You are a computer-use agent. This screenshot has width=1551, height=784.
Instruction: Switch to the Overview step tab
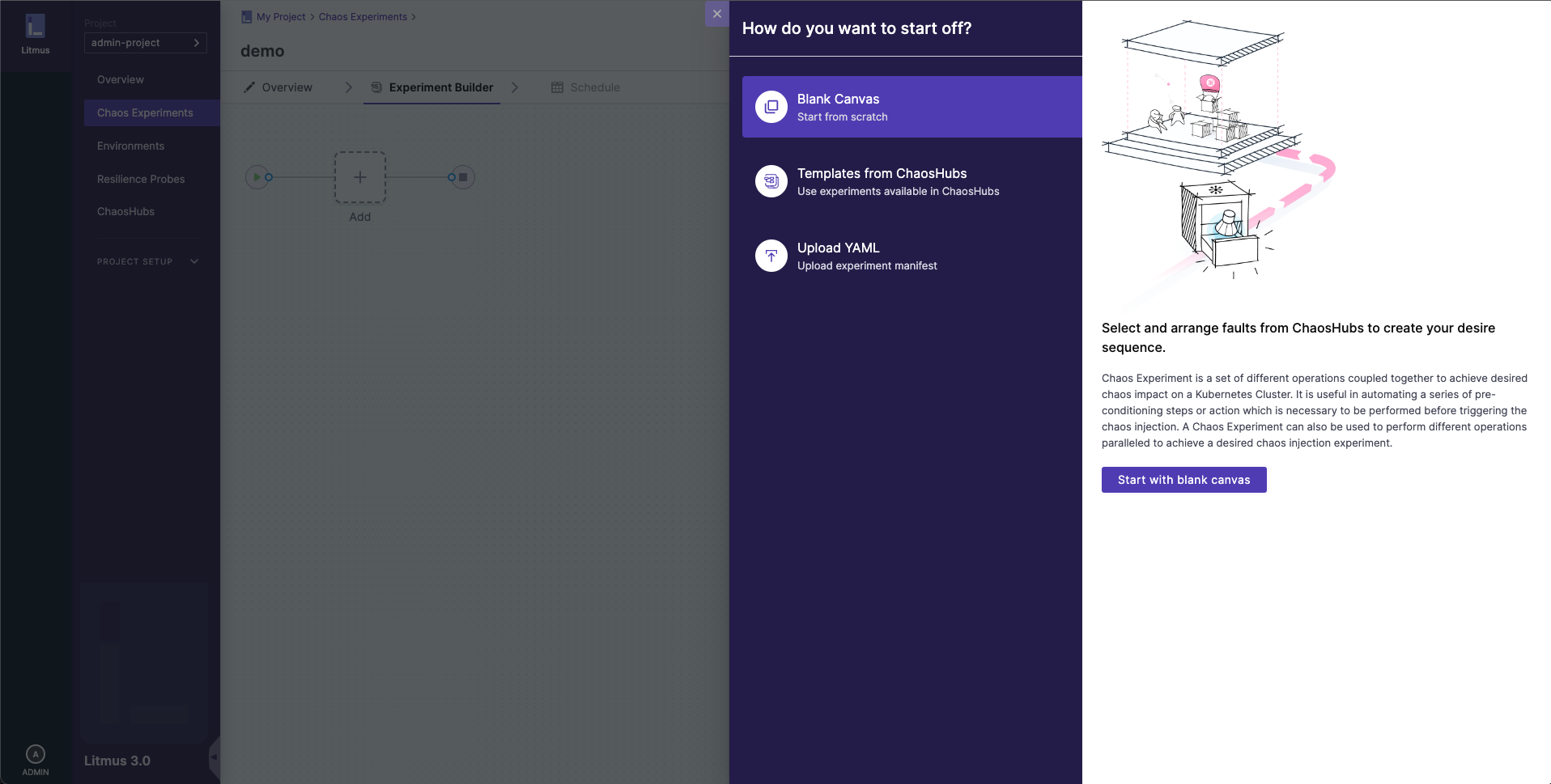278,87
